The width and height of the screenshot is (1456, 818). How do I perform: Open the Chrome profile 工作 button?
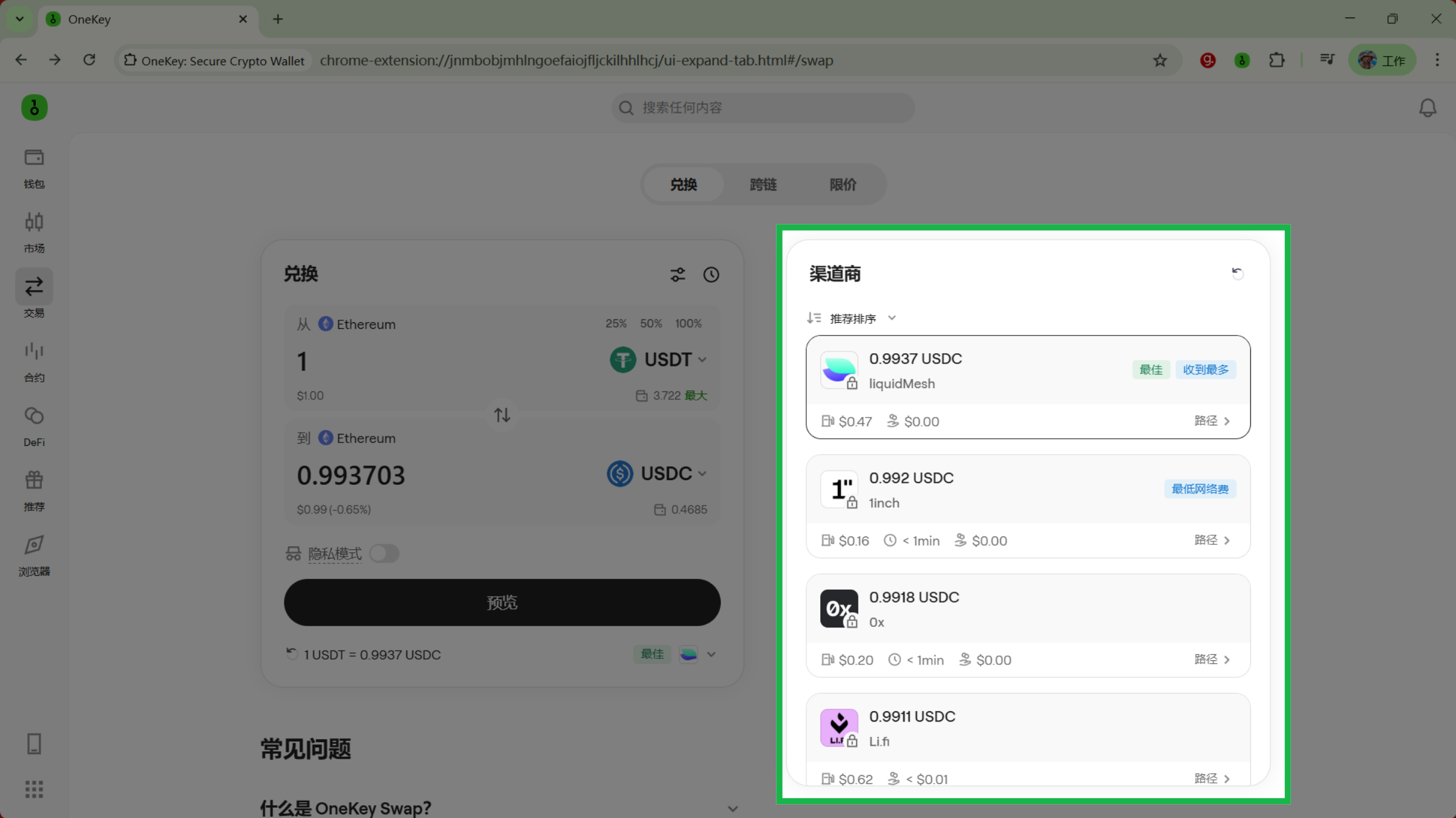click(x=1381, y=60)
